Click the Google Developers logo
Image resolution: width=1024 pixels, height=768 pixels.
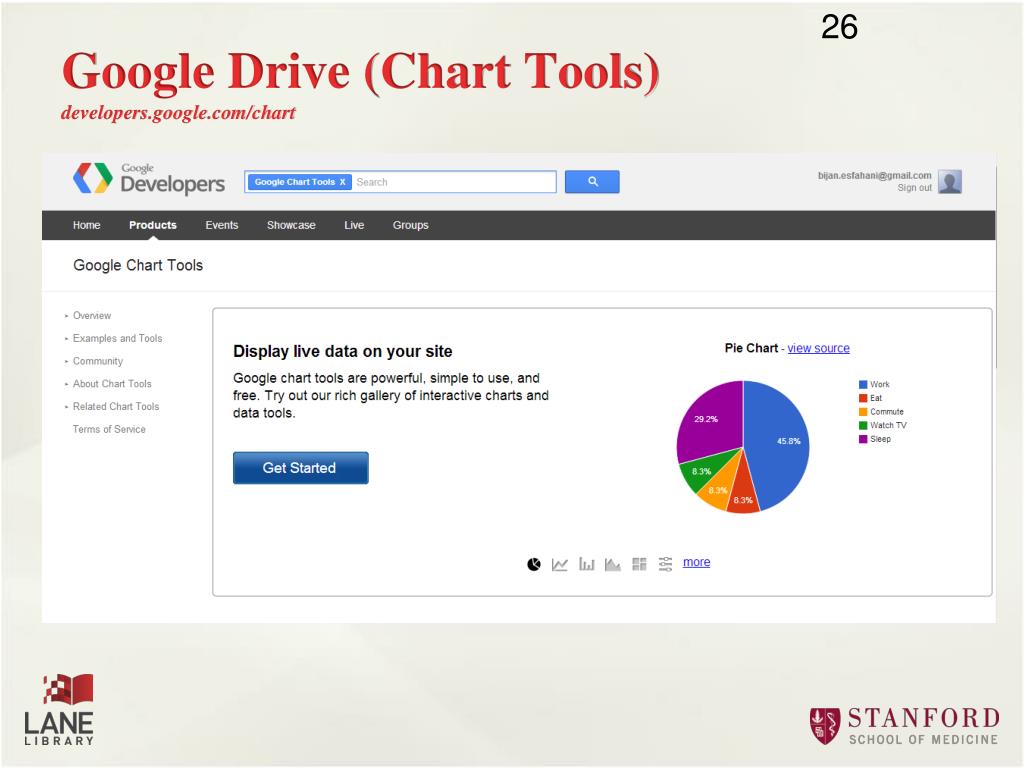point(149,178)
